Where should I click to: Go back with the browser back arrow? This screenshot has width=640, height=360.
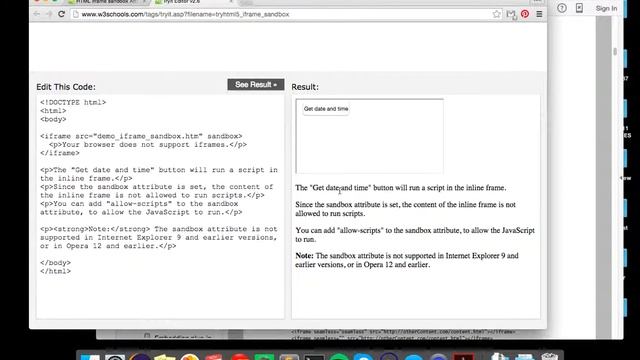pos(37,14)
